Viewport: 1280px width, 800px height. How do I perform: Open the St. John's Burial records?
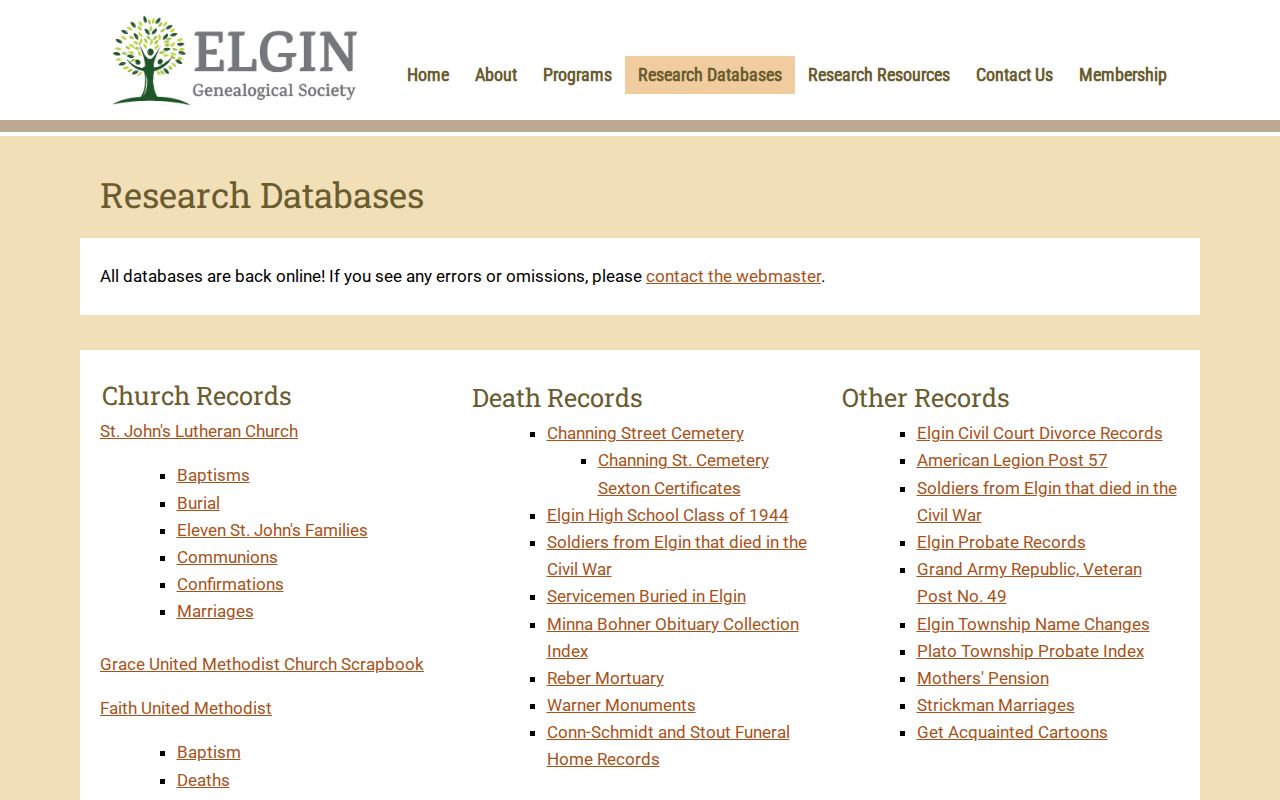[198, 503]
